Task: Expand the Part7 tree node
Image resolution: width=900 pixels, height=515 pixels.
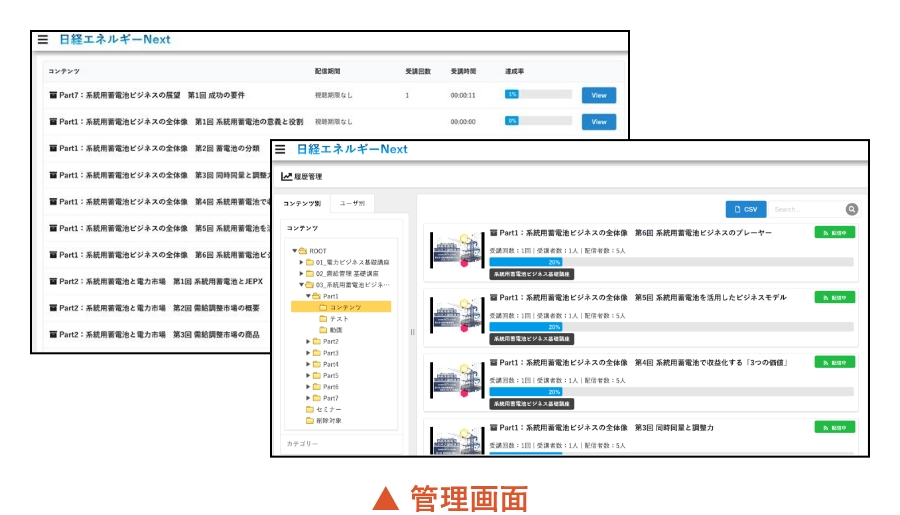Action: [x=308, y=398]
